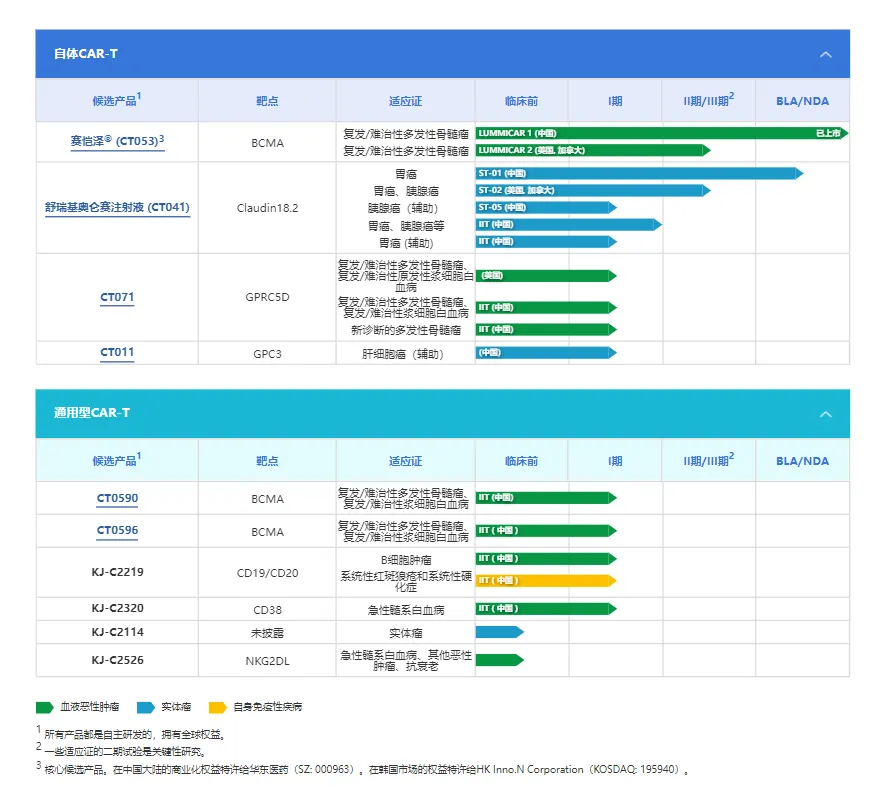The height and width of the screenshot is (792, 885).
Task: Click BLA/NDA column header in 自体CAR-T table
Action: click(802, 101)
